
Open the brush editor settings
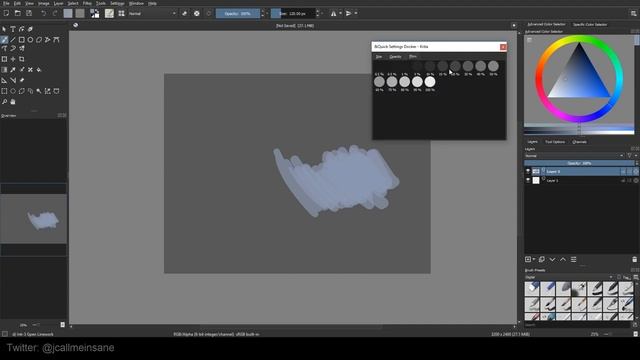pyautogui.click(x=109, y=13)
